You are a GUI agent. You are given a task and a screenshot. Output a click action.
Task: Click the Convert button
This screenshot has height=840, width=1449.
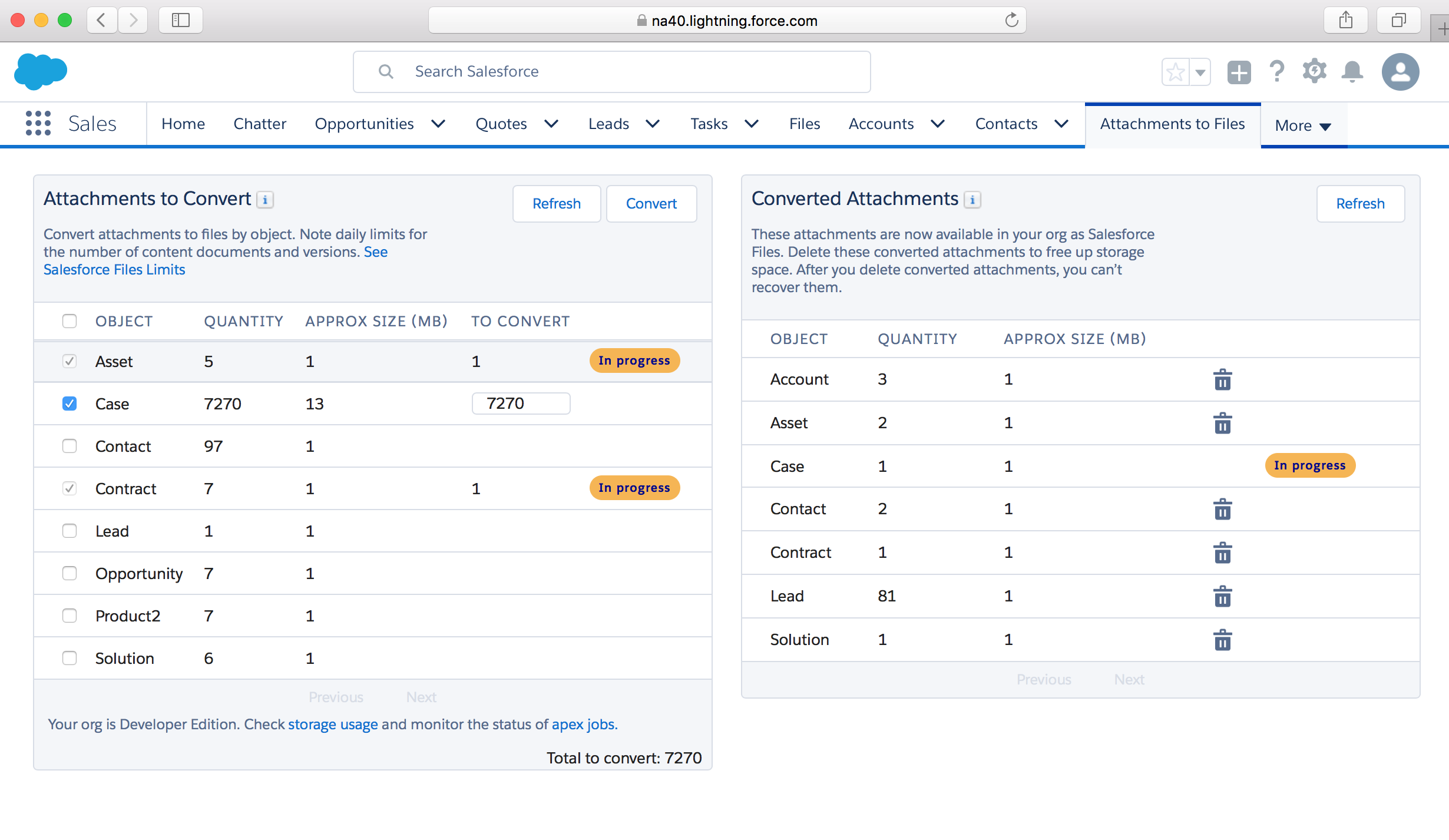click(651, 204)
